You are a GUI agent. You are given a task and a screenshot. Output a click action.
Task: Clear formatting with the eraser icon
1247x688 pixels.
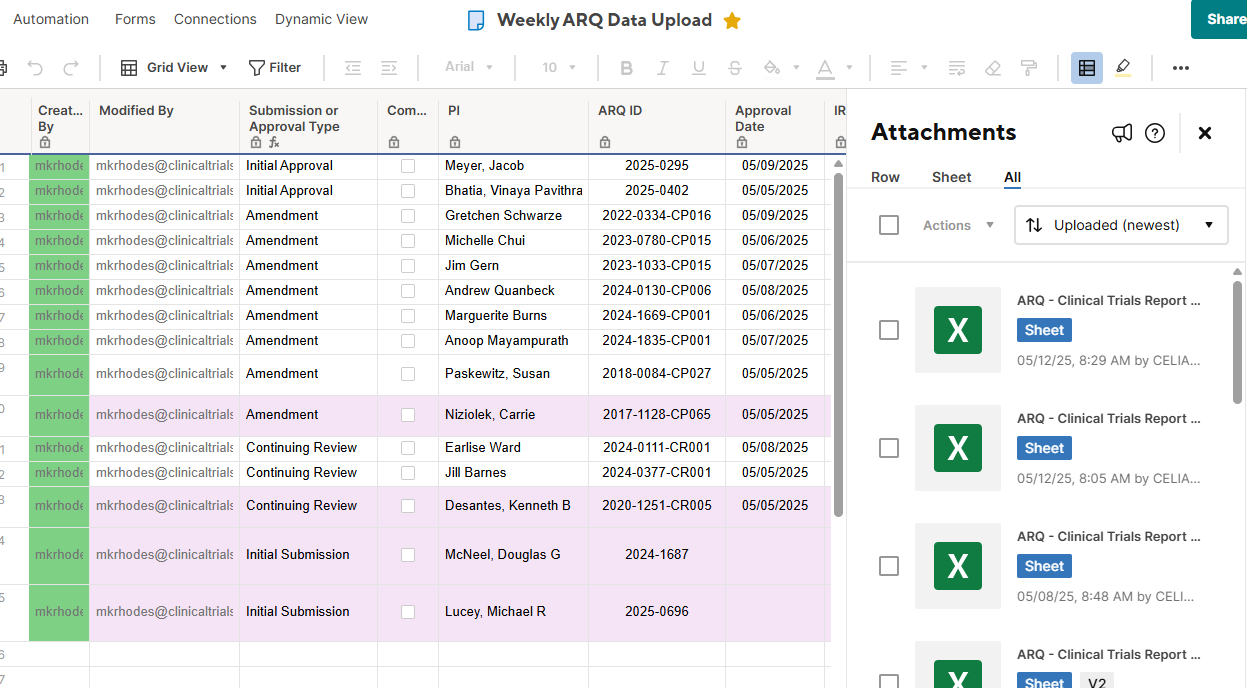(993, 68)
